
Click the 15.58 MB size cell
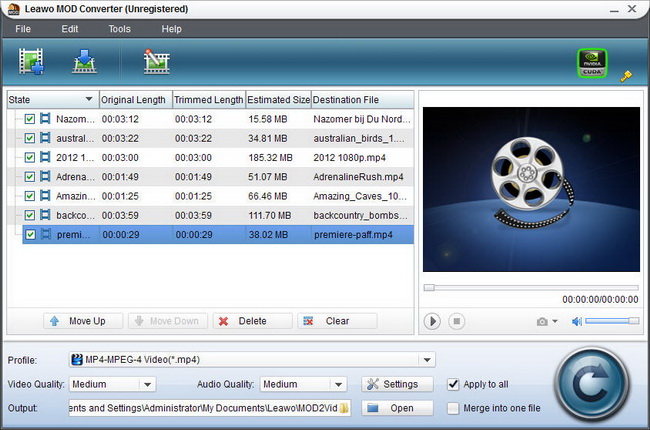(x=268, y=119)
